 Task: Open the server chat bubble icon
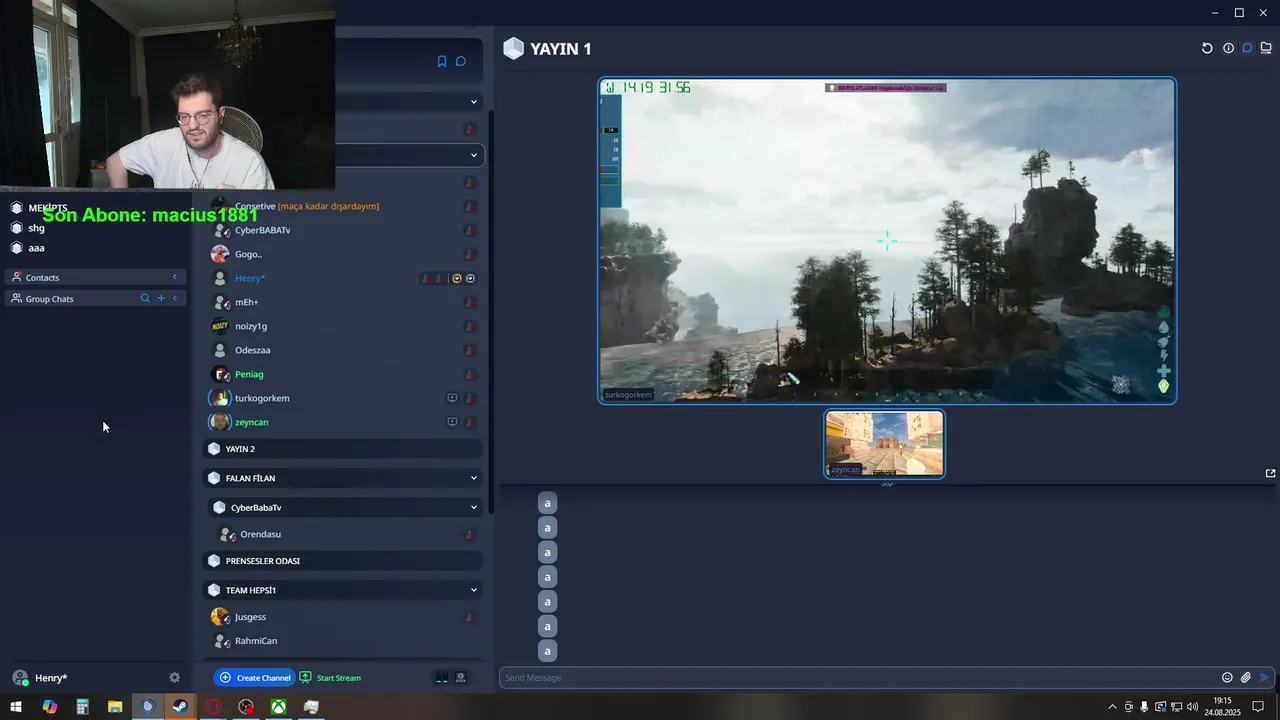click(x=461, y=61)
